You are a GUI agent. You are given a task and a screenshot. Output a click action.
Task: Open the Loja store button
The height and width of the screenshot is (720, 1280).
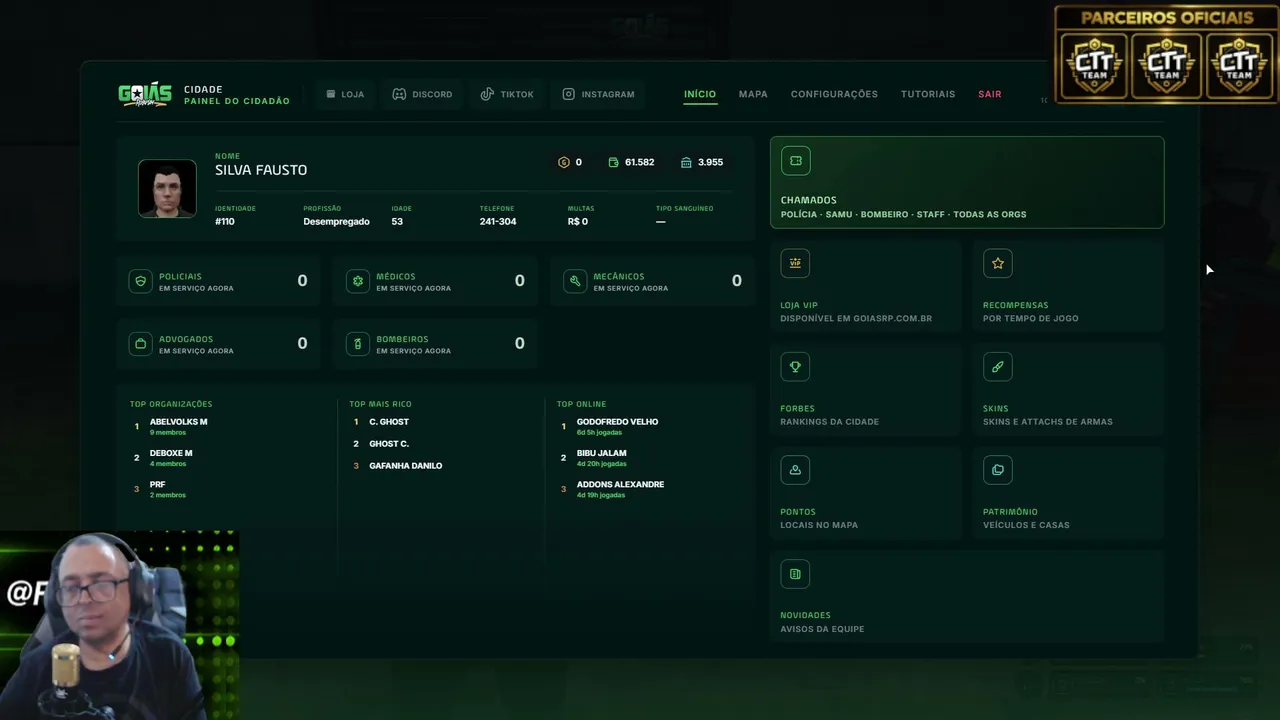(x=345, y=94)
